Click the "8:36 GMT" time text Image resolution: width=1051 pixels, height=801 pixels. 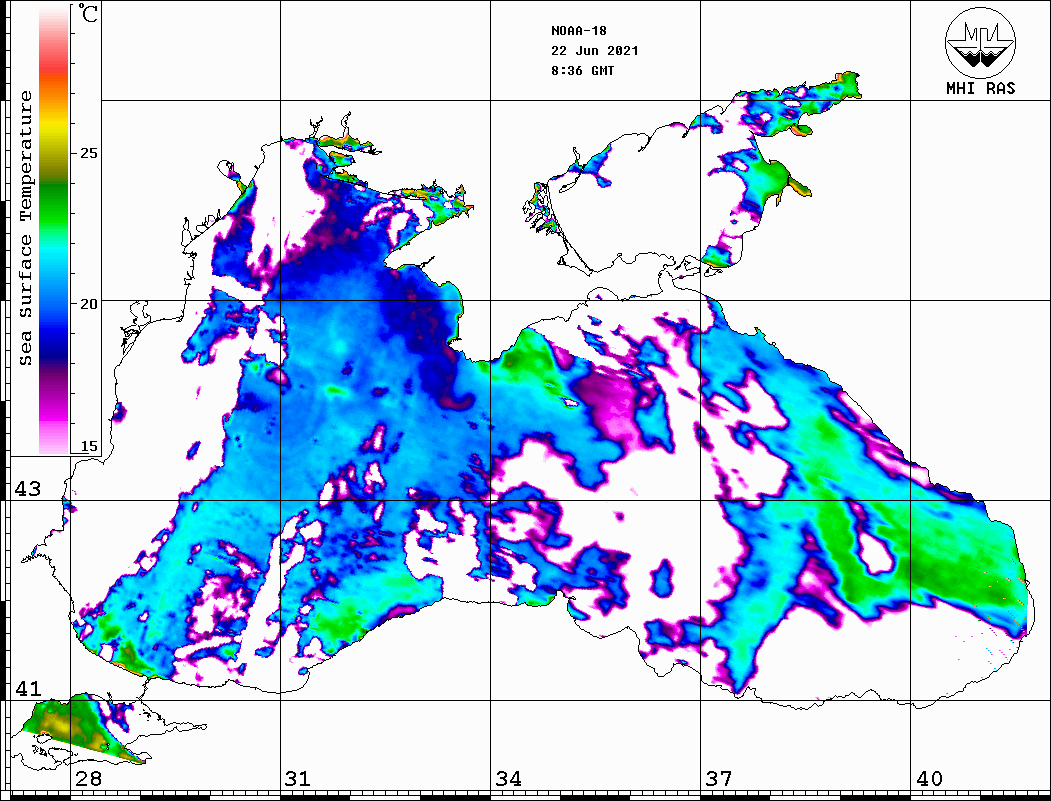(582, 71)
